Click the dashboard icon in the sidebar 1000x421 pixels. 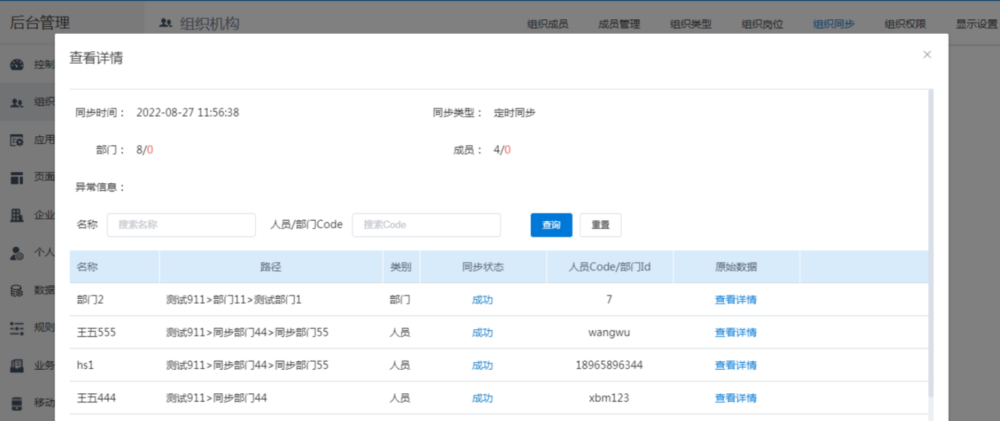(x=17, y=65)
